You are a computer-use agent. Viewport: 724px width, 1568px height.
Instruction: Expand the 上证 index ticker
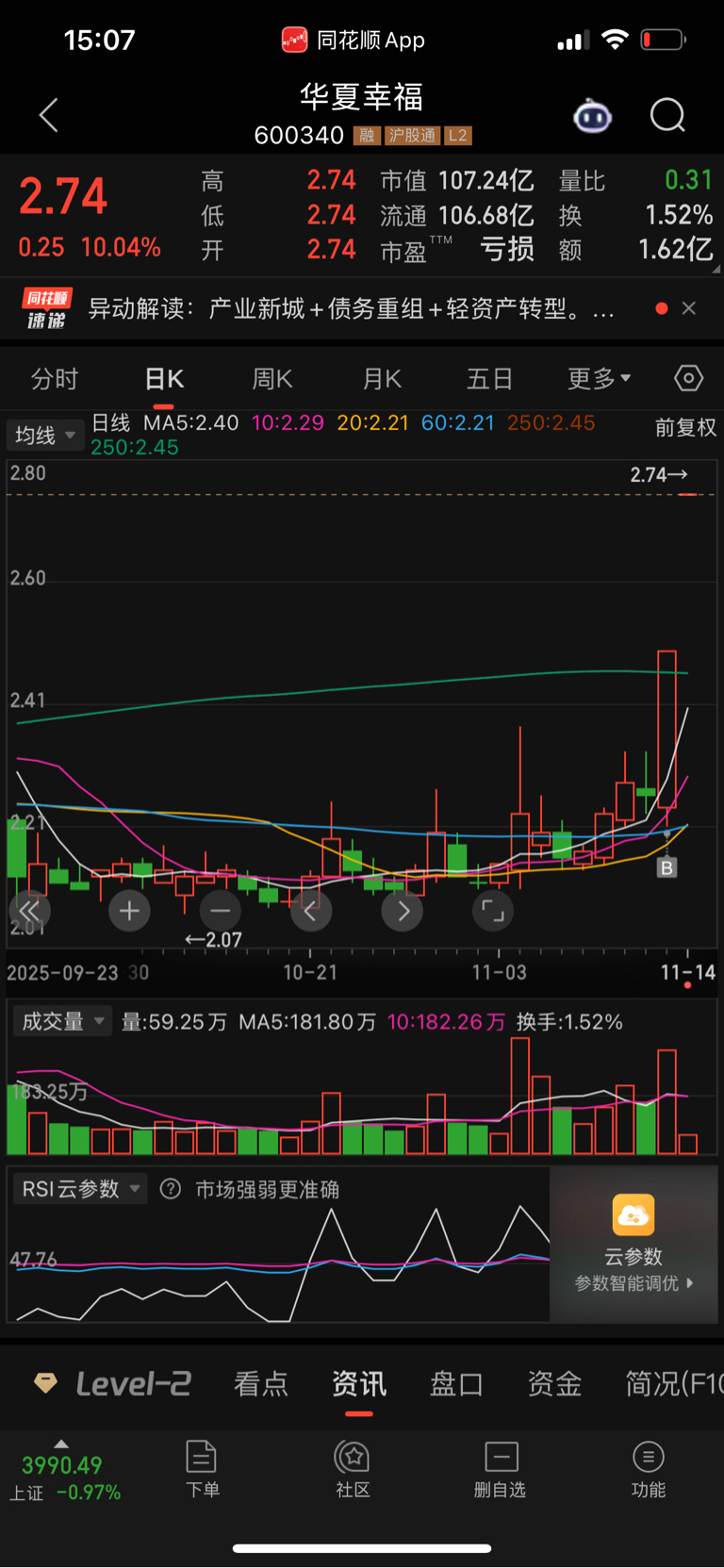click(62, 1471)
